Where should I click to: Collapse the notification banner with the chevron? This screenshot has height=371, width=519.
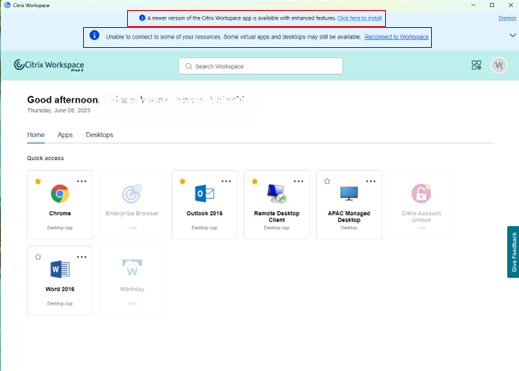(x=513, y=35)
